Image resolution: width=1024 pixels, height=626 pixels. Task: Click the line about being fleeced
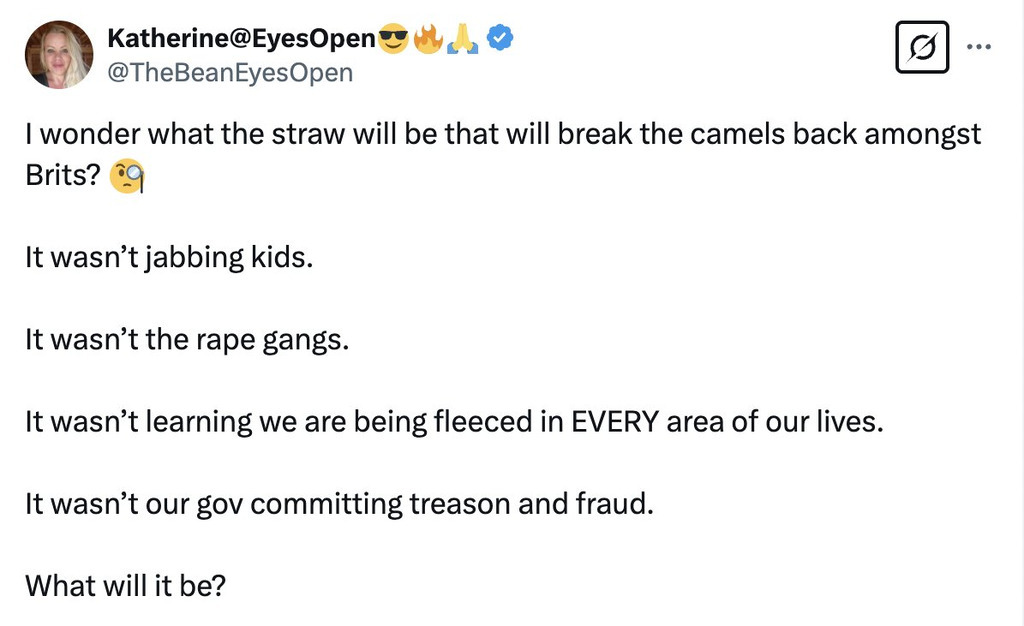tap(454, 421)
